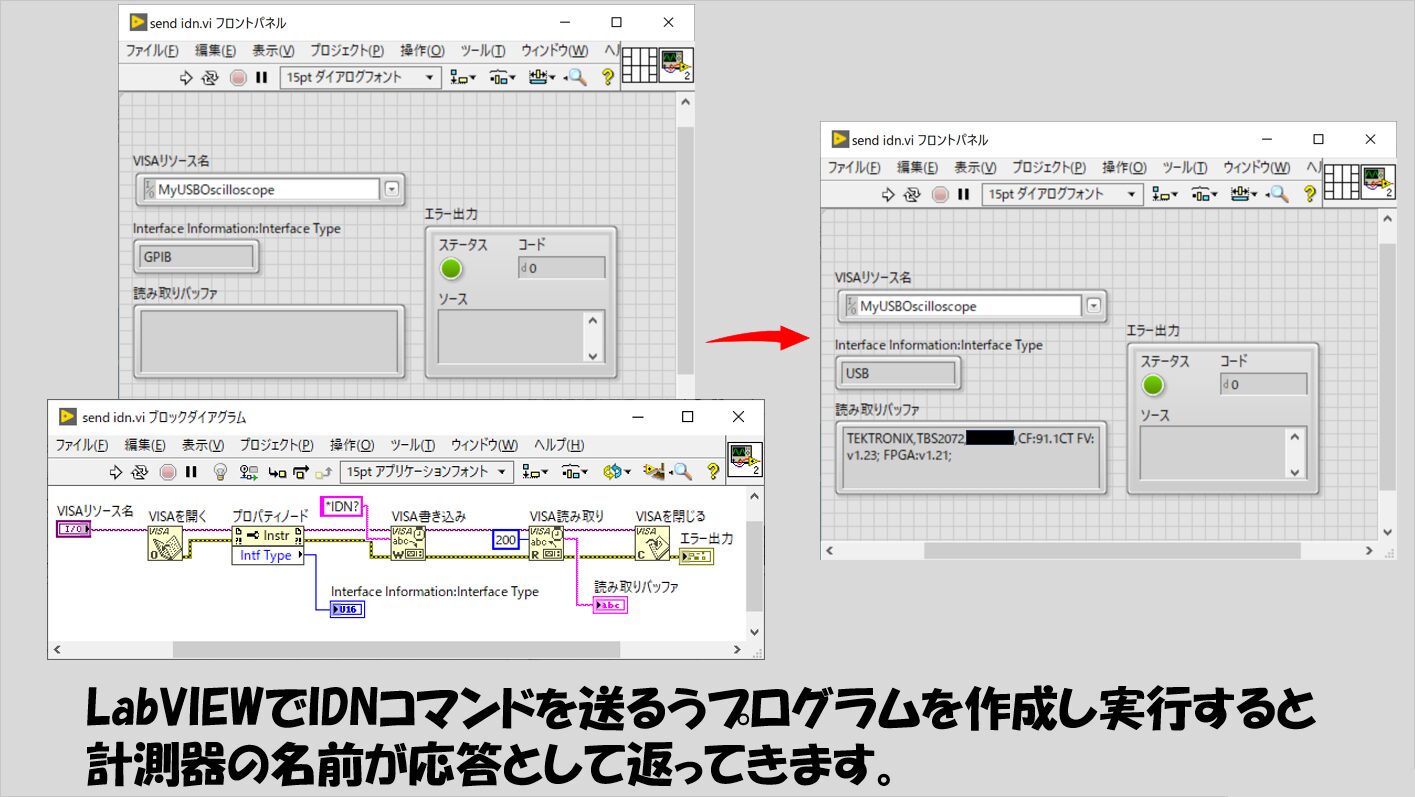Open the 15pt dialog font dropdown in GPIB panel
Screen dimensions: 1415x797
(x=361, y=77)
